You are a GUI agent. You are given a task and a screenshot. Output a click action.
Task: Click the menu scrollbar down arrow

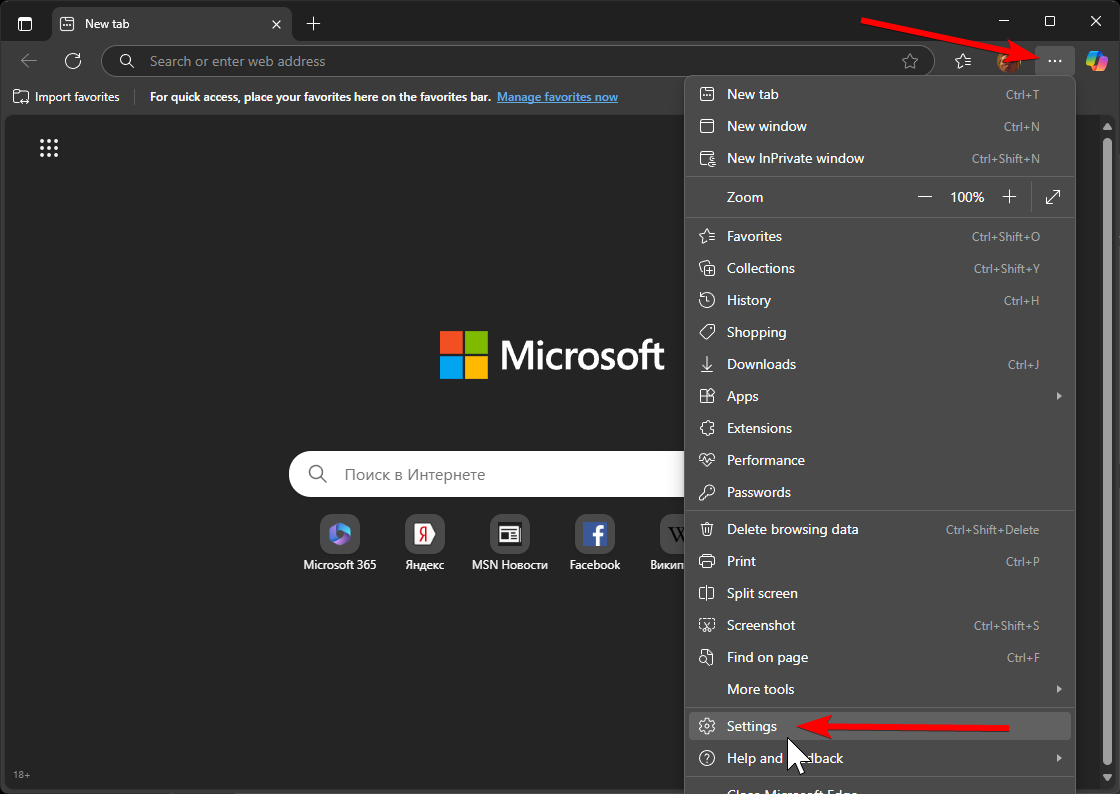1107,777
